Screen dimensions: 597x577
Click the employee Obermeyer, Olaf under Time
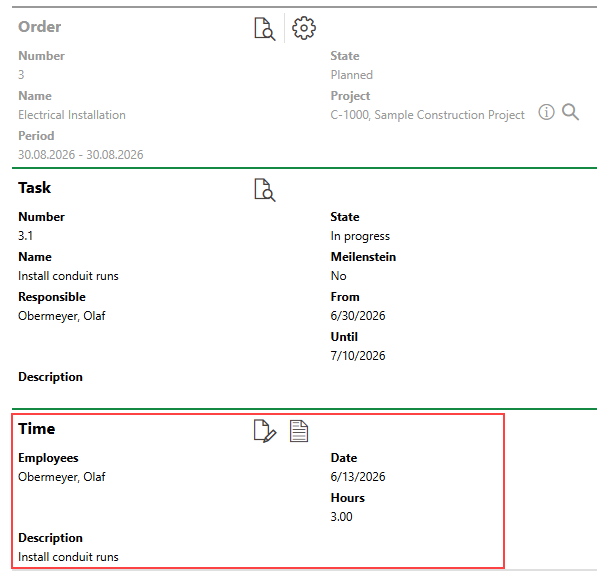[x=62, y=477]
